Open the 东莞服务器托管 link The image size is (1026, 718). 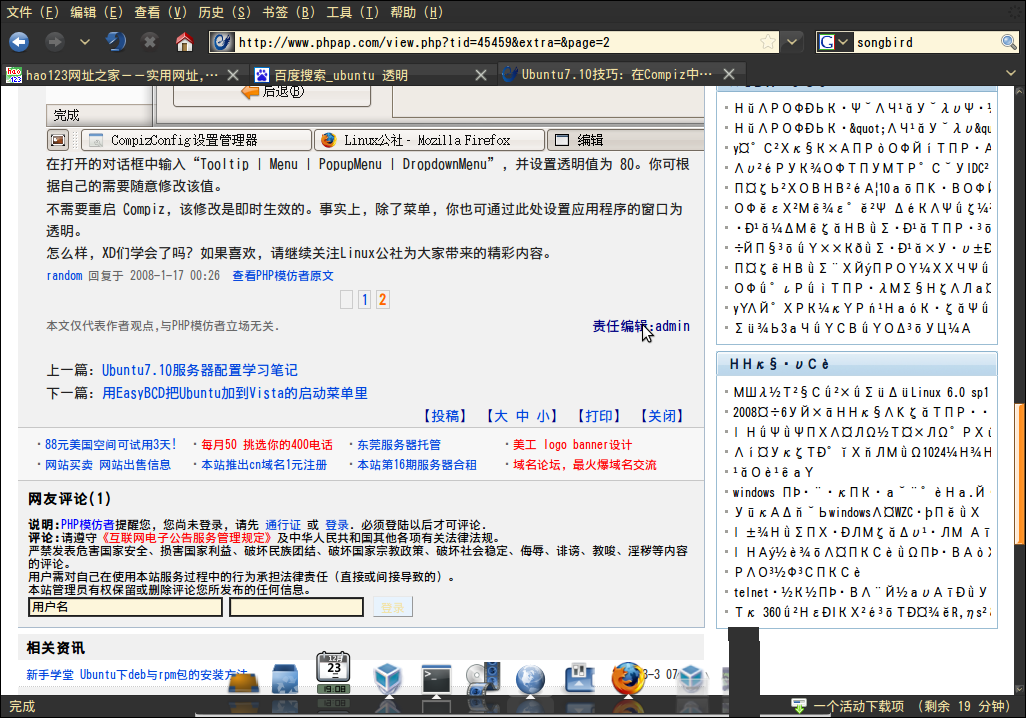click(x=399, y=445)
